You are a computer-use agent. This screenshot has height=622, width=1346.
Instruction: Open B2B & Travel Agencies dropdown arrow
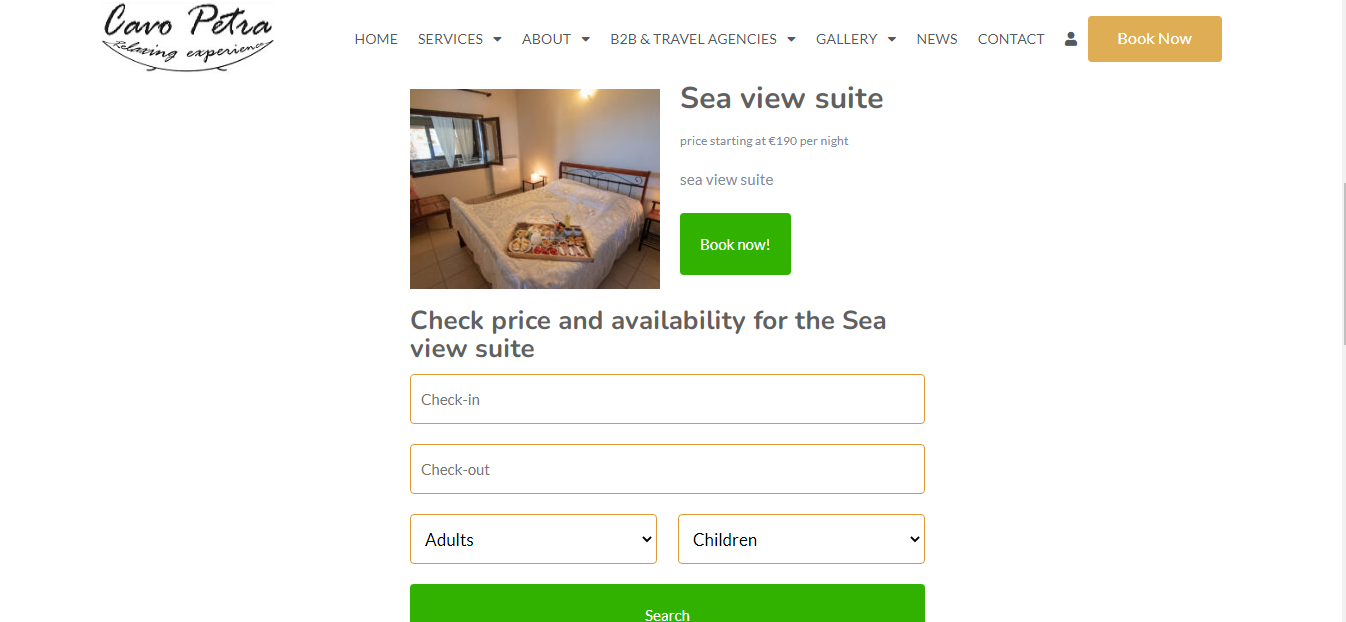791,40
